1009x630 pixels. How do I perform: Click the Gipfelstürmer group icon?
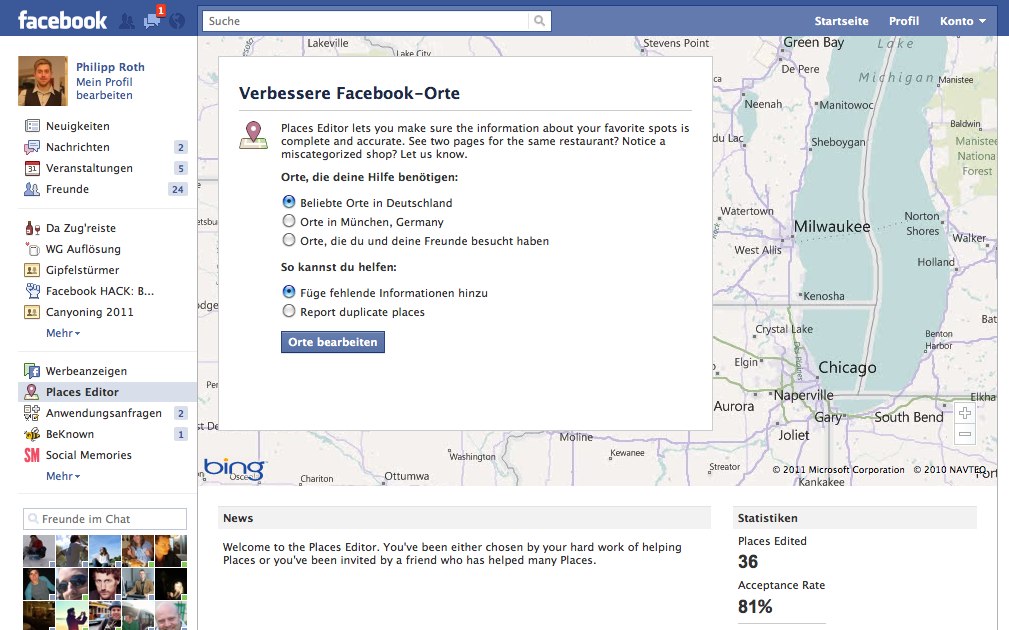click(x=32, y=270)
